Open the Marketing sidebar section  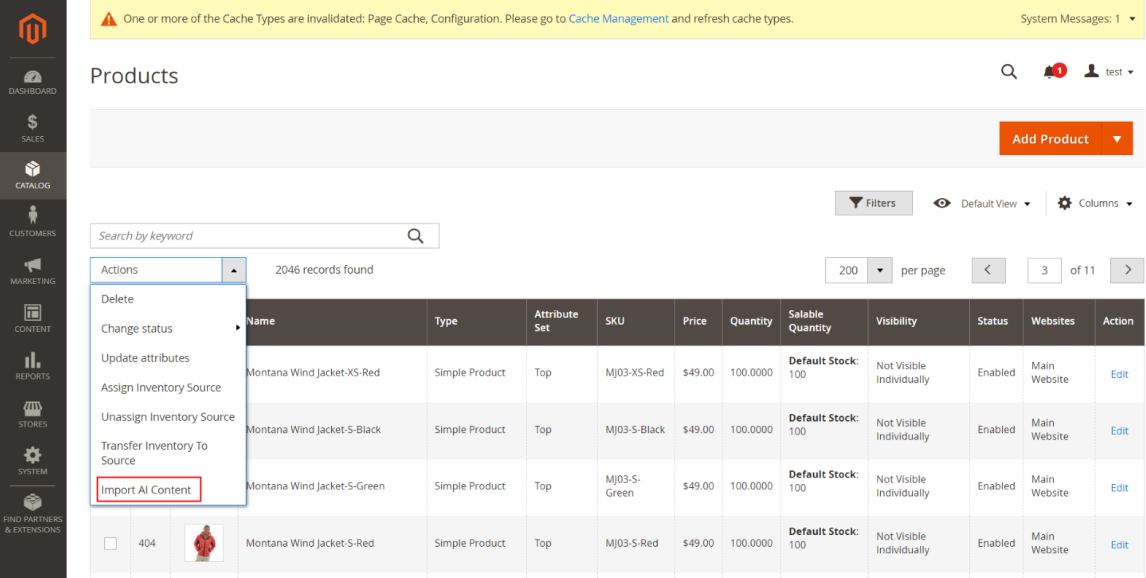click(x=32, y=270)
